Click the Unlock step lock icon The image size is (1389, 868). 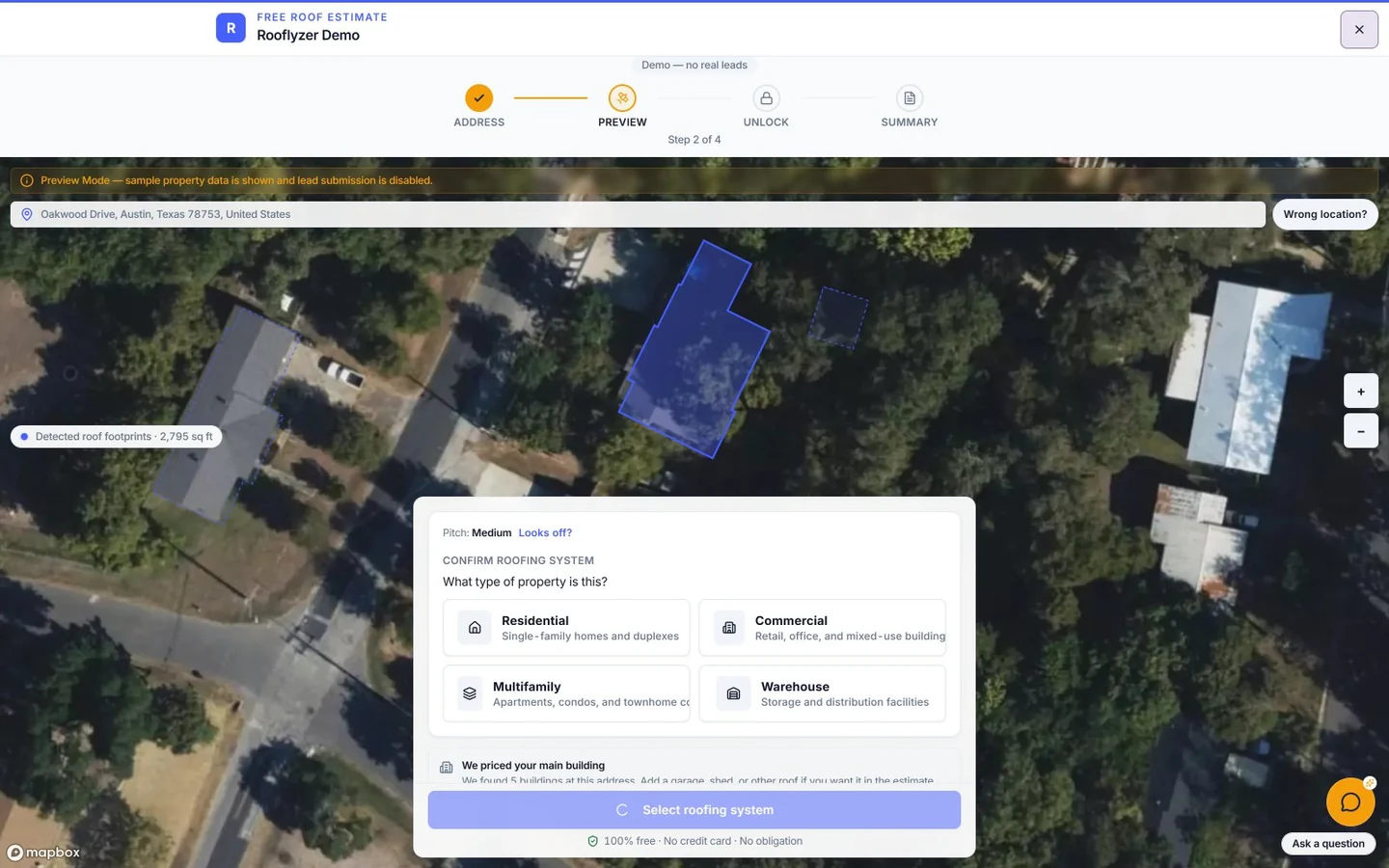766,98
